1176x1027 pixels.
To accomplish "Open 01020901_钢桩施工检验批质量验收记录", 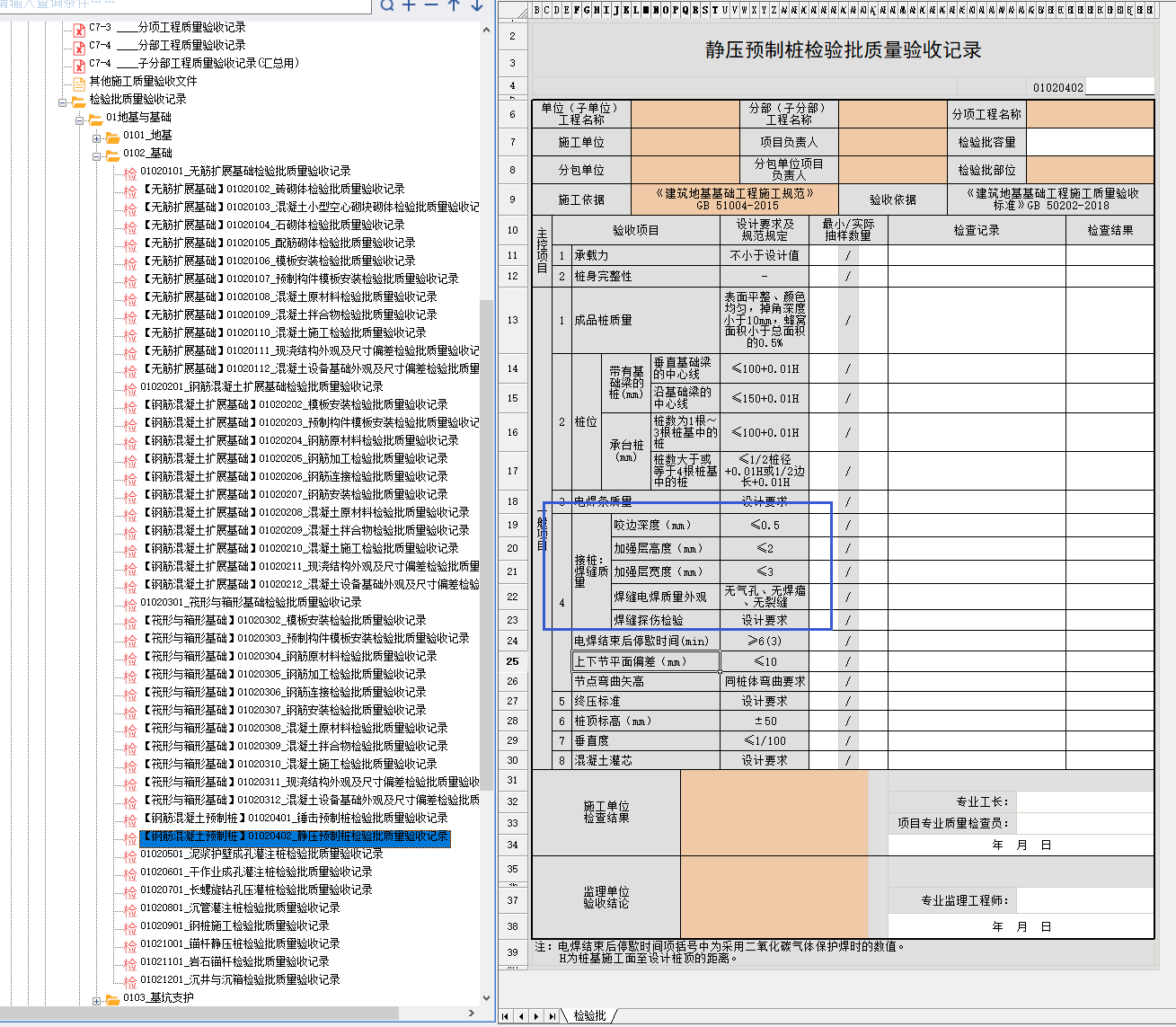I will tap(234, 925).
